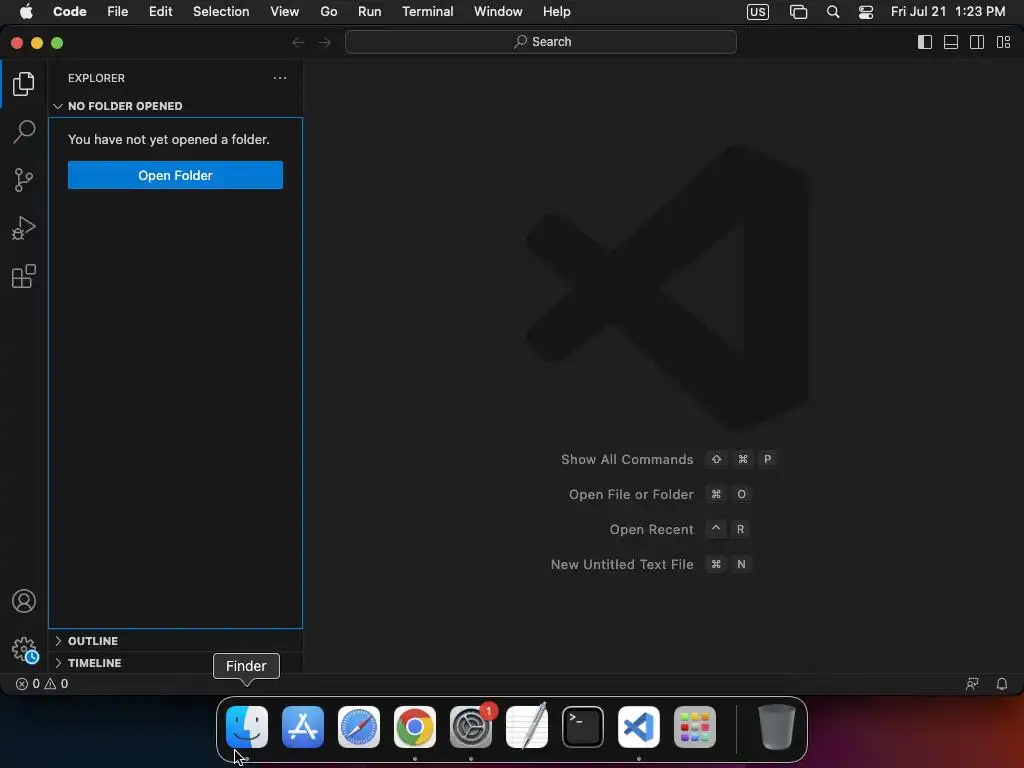1024x768 pixels.
Task: Open the File menu
Action: click(118, 12)
